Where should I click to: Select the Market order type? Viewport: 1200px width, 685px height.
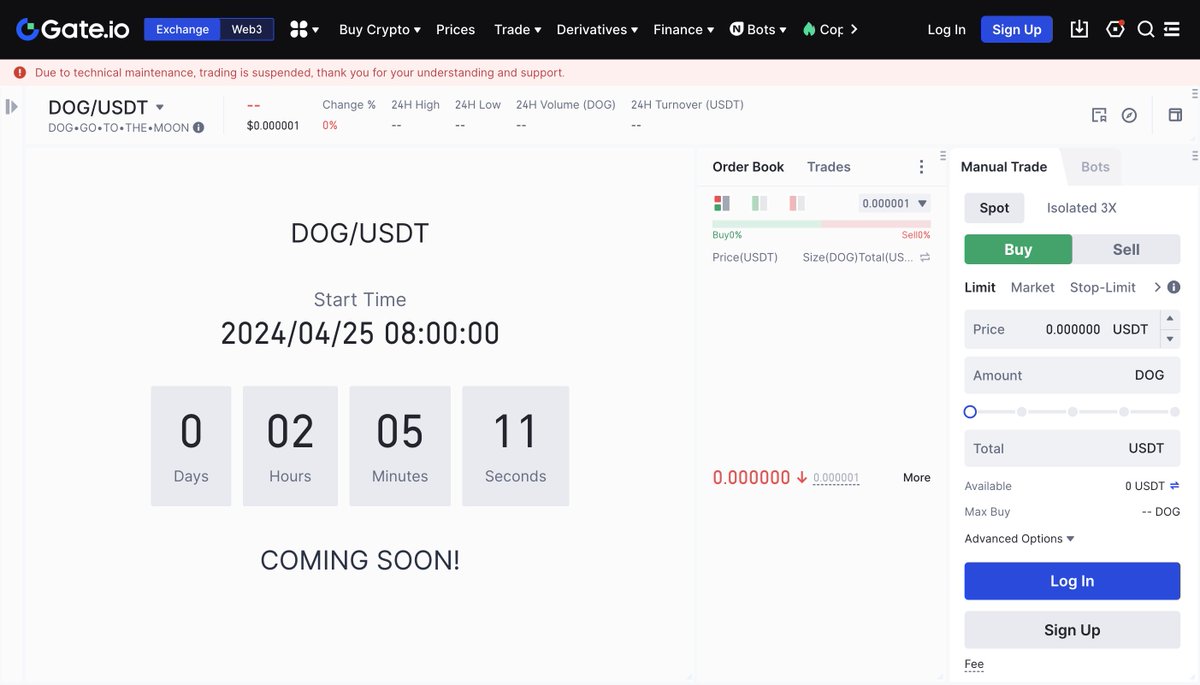click(1032, 287)
